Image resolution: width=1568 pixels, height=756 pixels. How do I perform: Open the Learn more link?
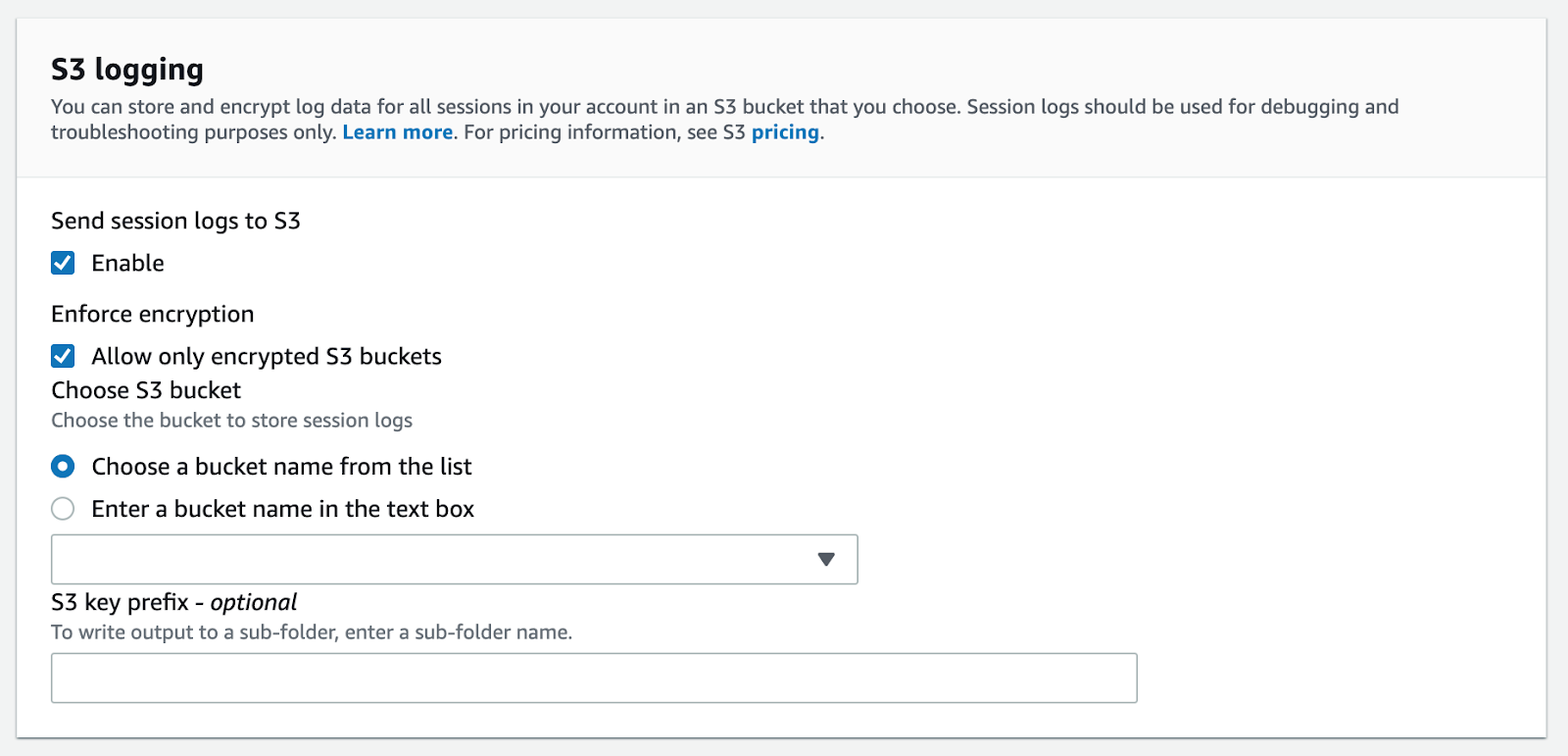point(397,132)
